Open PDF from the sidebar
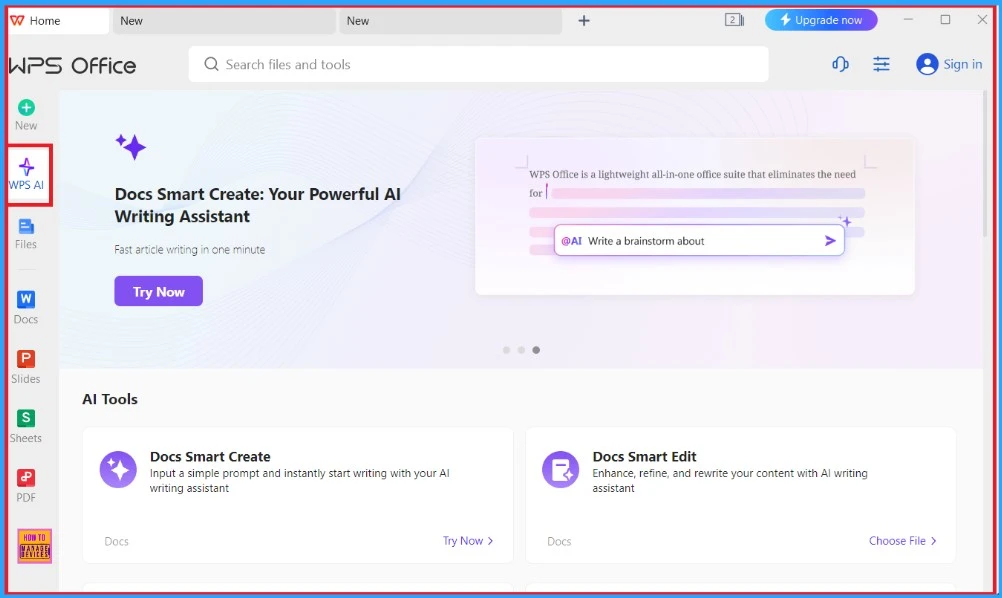 tap(26, 486)
